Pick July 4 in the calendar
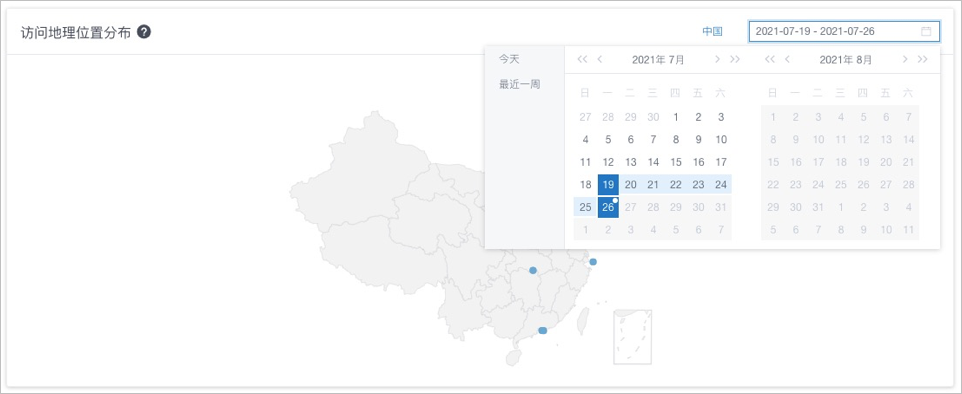Screen dimensions: 962x394 tap(585, 139)
